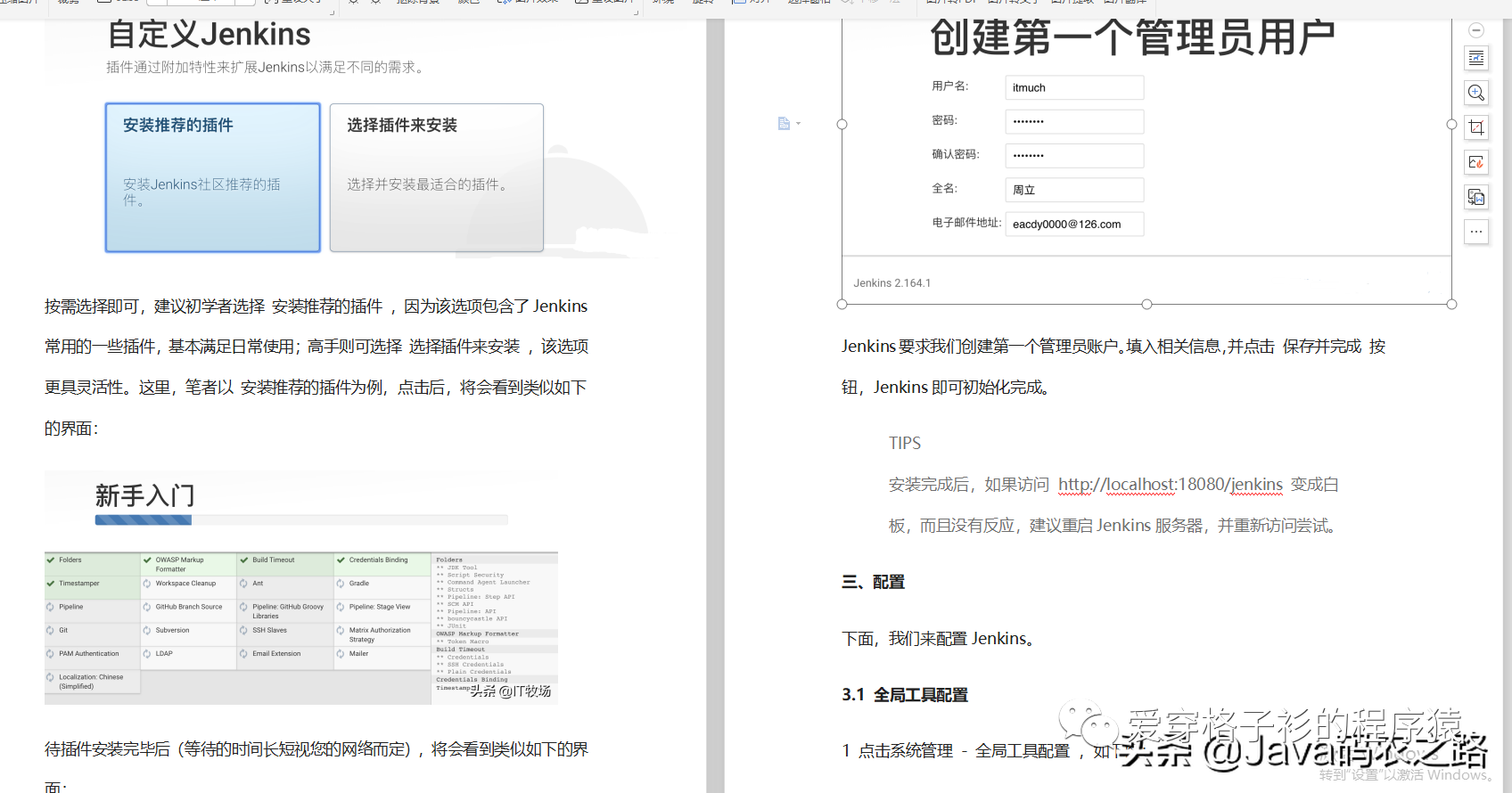
Task: Click the 用户名 field containing itmuch
Action: tap(1074, 87)
